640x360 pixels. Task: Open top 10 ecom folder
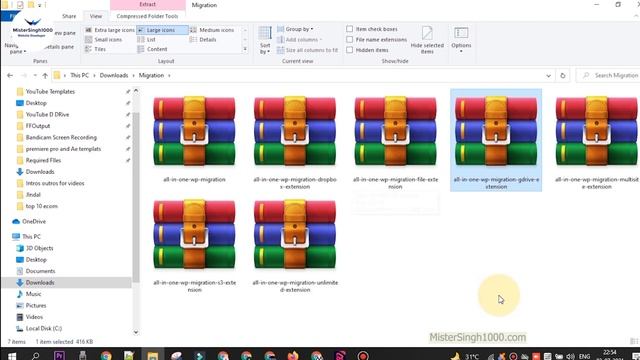pos(41,206)
